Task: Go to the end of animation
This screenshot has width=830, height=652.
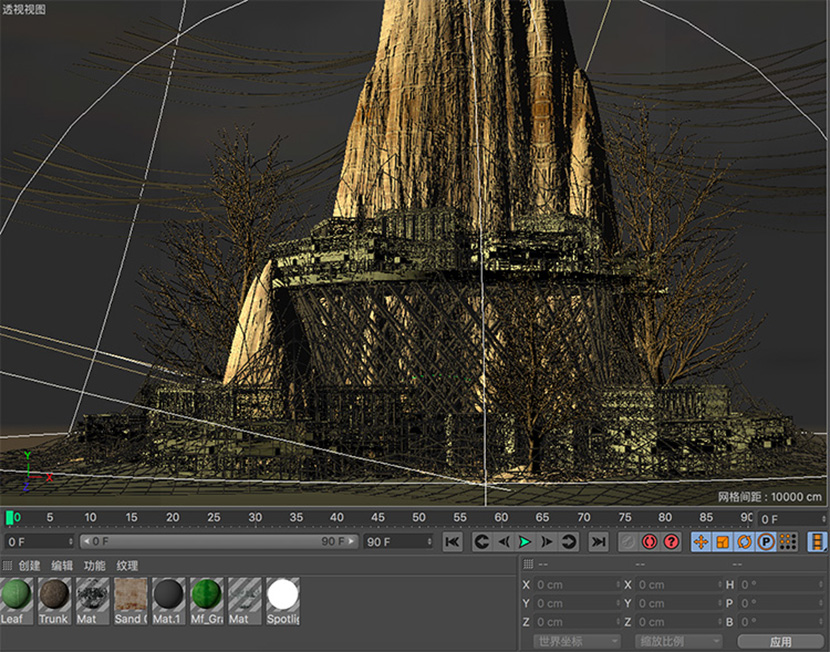Action: [598, 542]
